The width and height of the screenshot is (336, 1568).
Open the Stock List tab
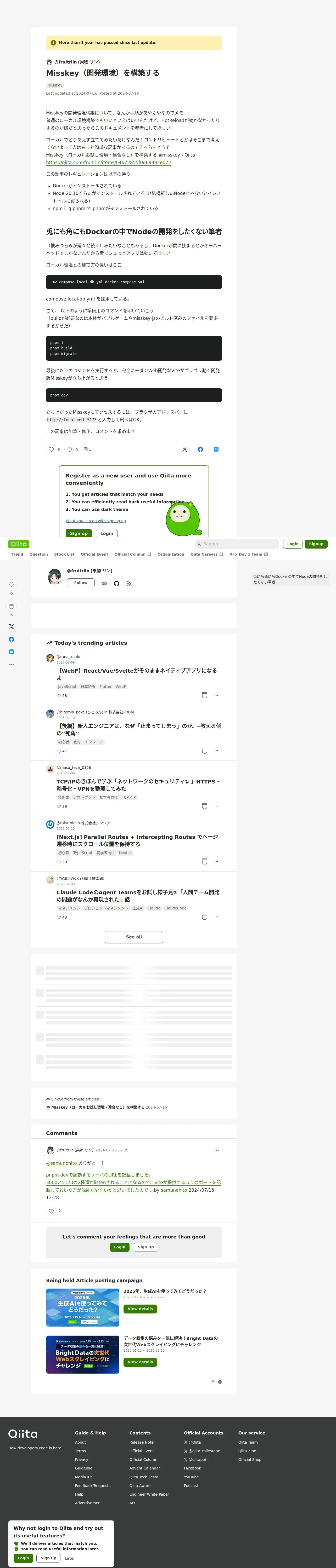point(64,555)
